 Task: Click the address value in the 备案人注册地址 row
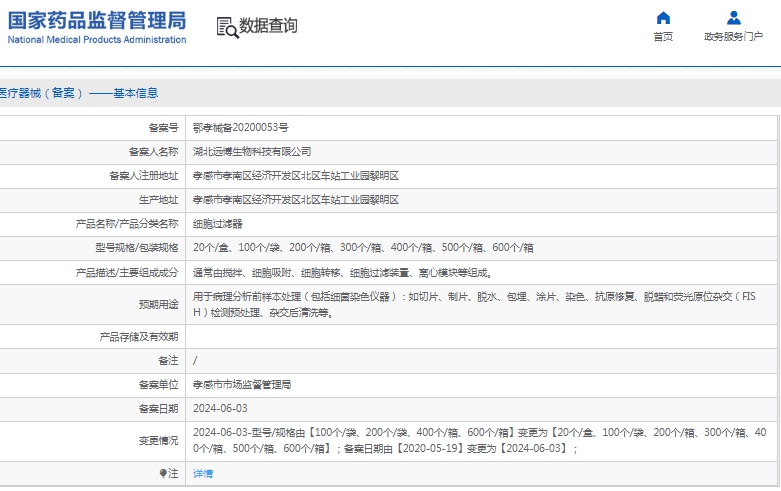tap(296, 176)
